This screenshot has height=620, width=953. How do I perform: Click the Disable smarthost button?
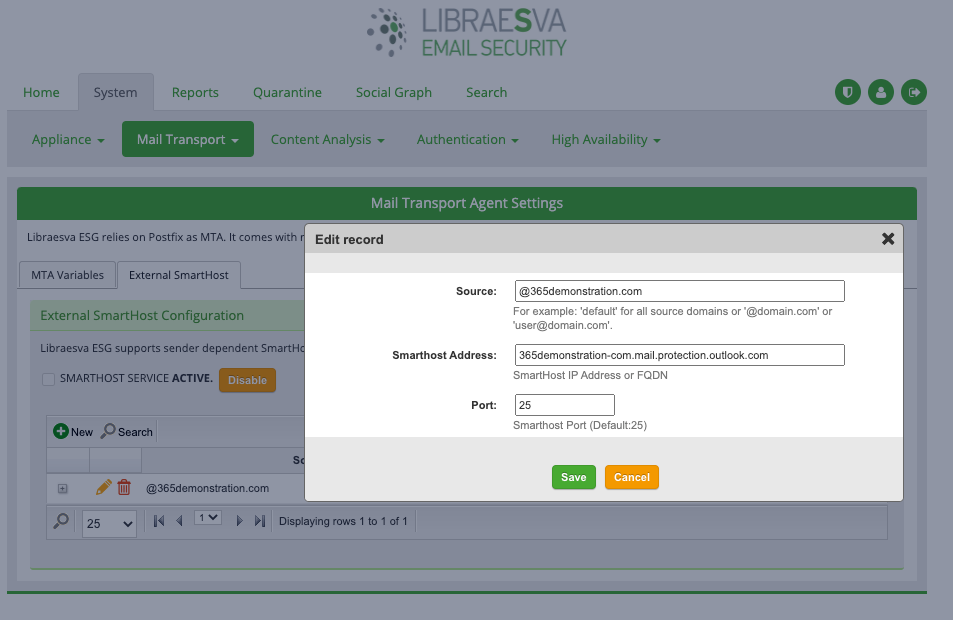(247, 380)
